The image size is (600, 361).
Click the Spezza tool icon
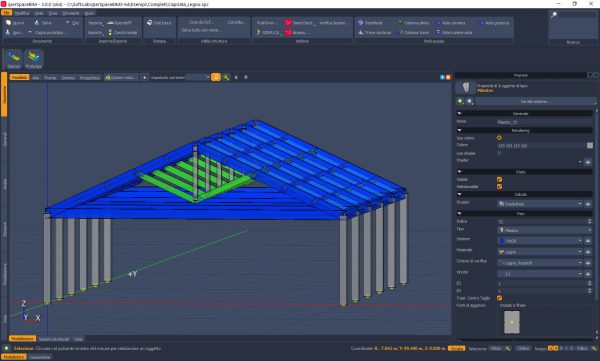click(14, 57)
